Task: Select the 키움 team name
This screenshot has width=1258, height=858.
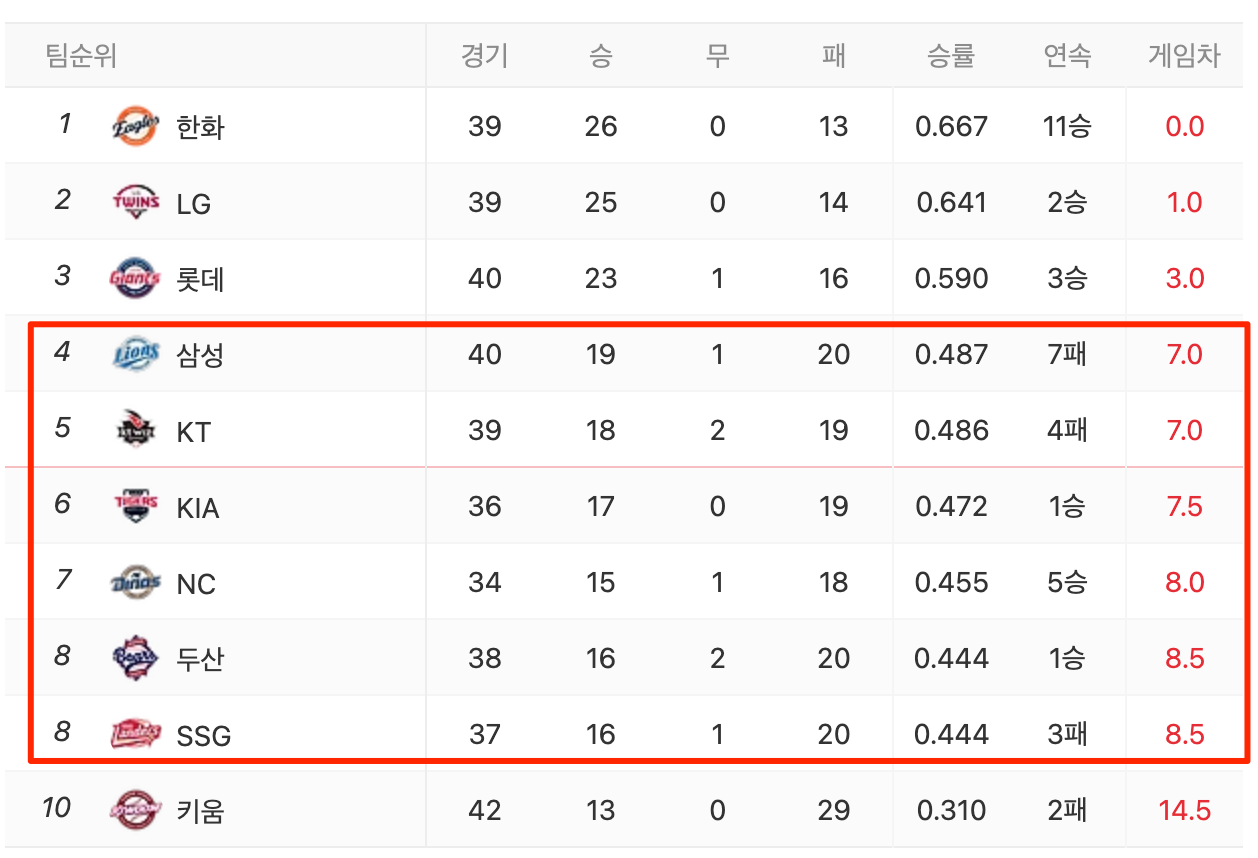Action: (x=200, y=810)
